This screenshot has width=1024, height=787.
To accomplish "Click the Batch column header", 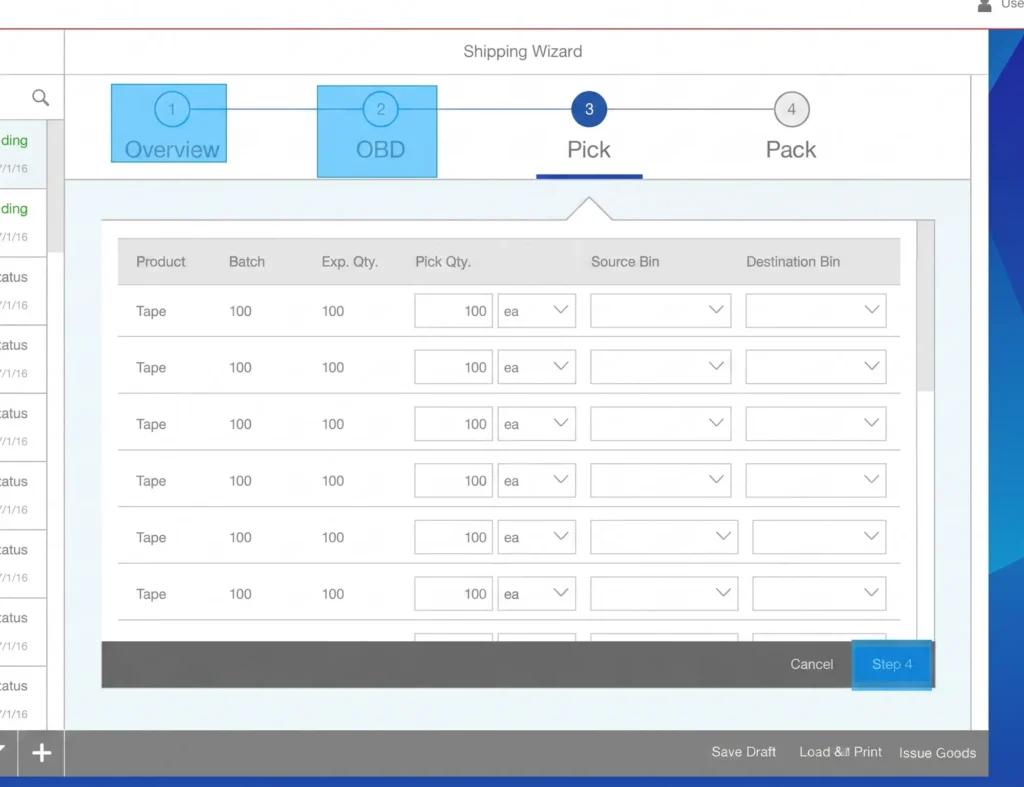I will tap(247, 262).
